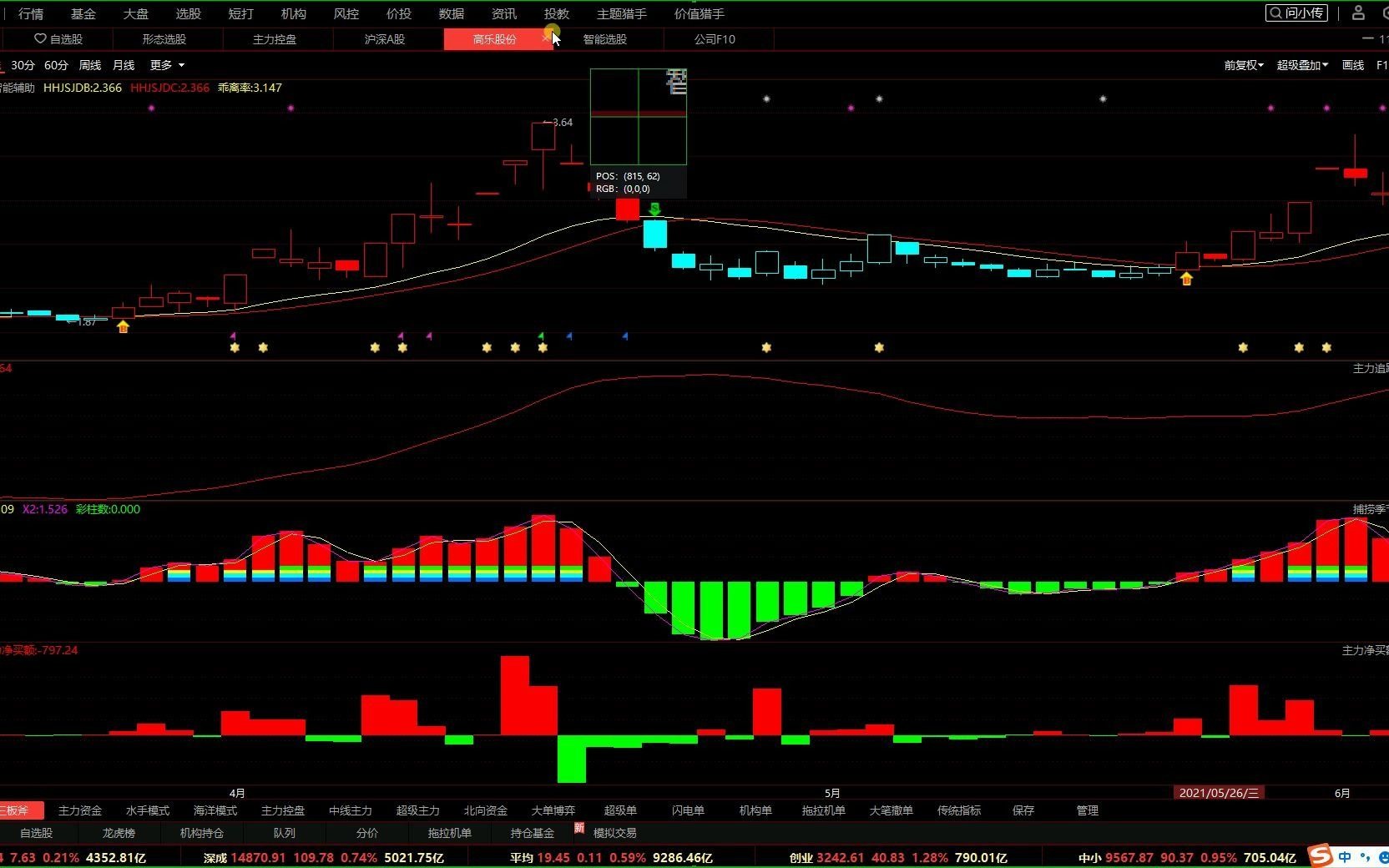
Task: Click the HHJSJDB:2.366 indicator value
Action: pyautogui.click(x=83, y=88)
